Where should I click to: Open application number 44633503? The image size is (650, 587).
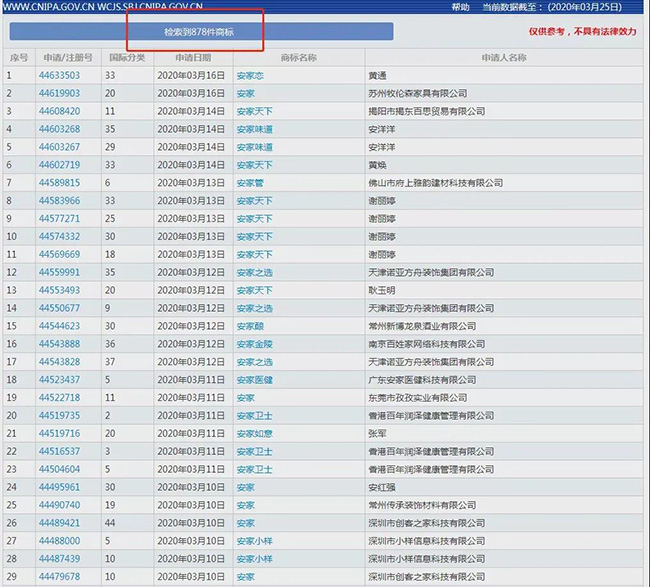[x=59, y=75]
